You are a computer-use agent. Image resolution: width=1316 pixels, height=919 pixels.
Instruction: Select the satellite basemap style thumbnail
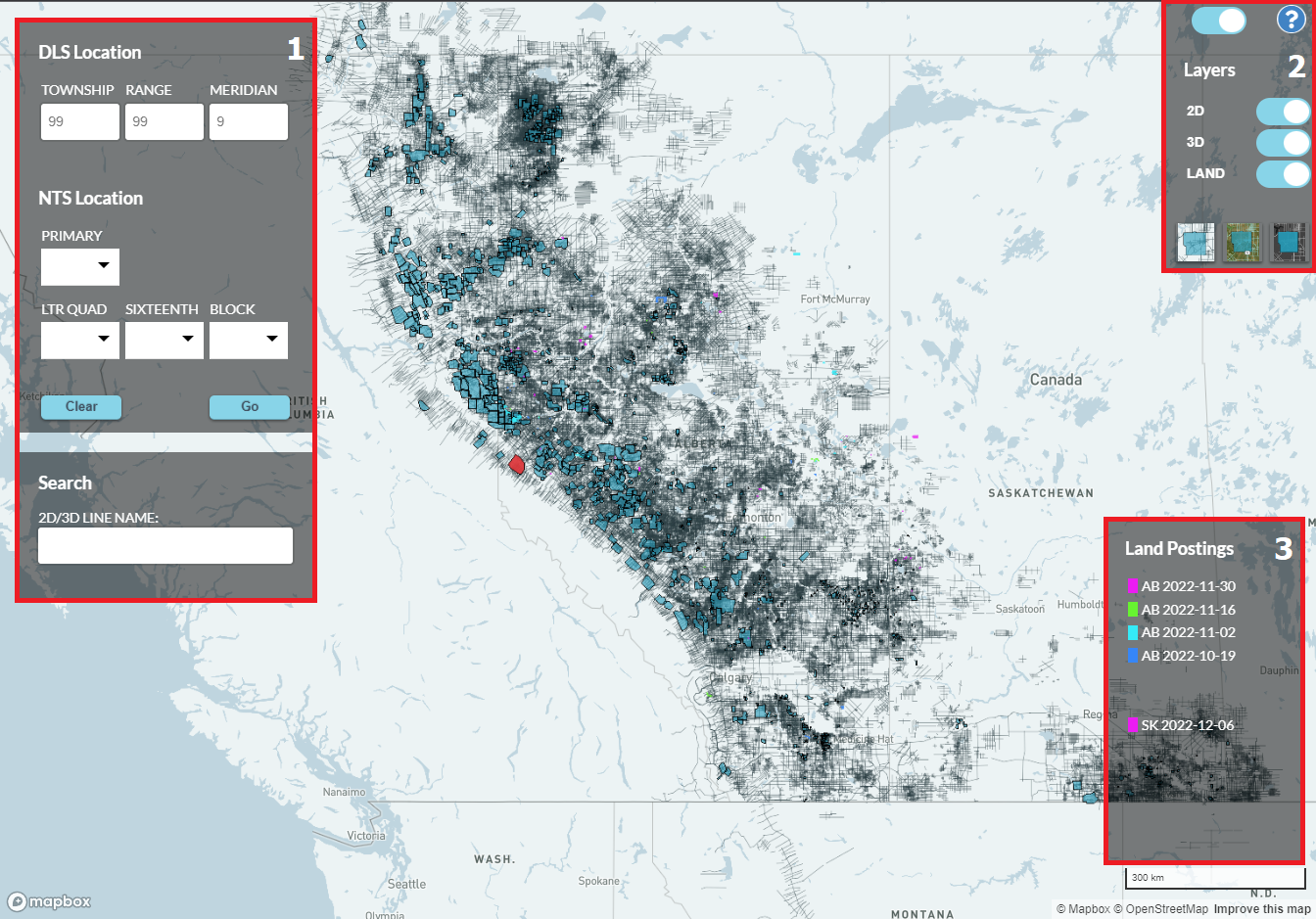tap(1243, 242)
